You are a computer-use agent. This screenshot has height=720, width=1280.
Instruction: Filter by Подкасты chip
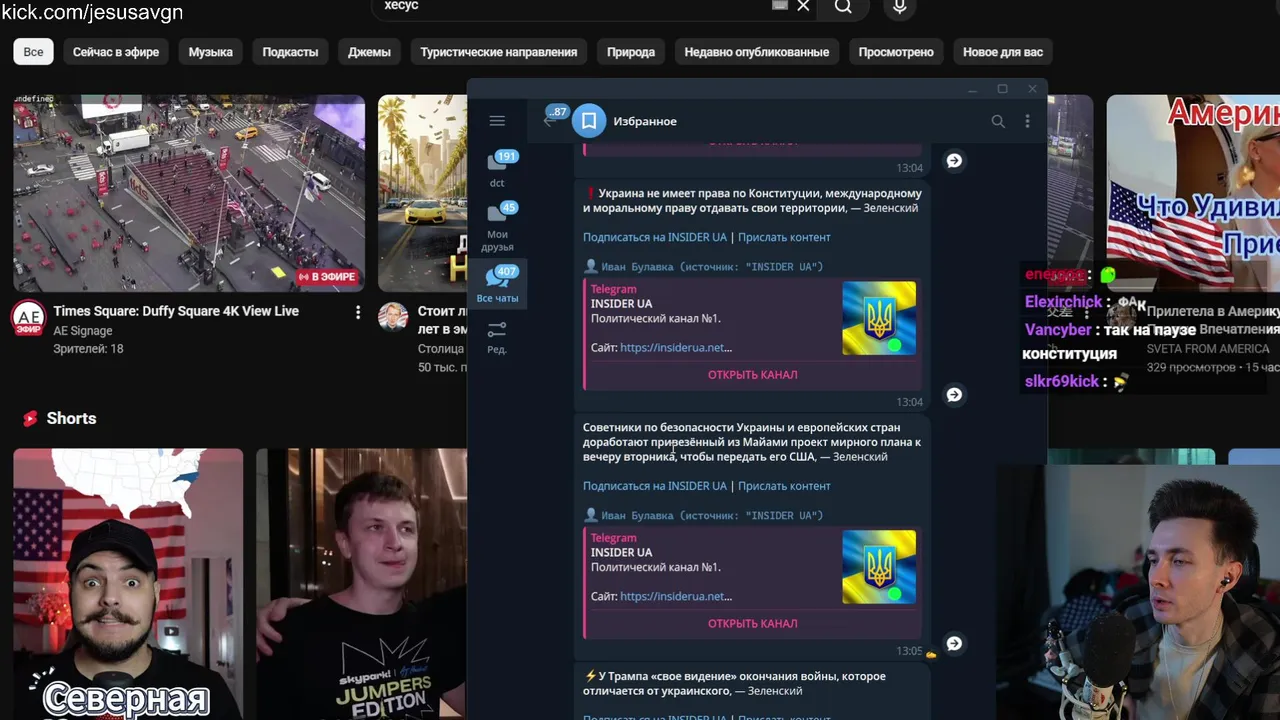pos(290,52)
